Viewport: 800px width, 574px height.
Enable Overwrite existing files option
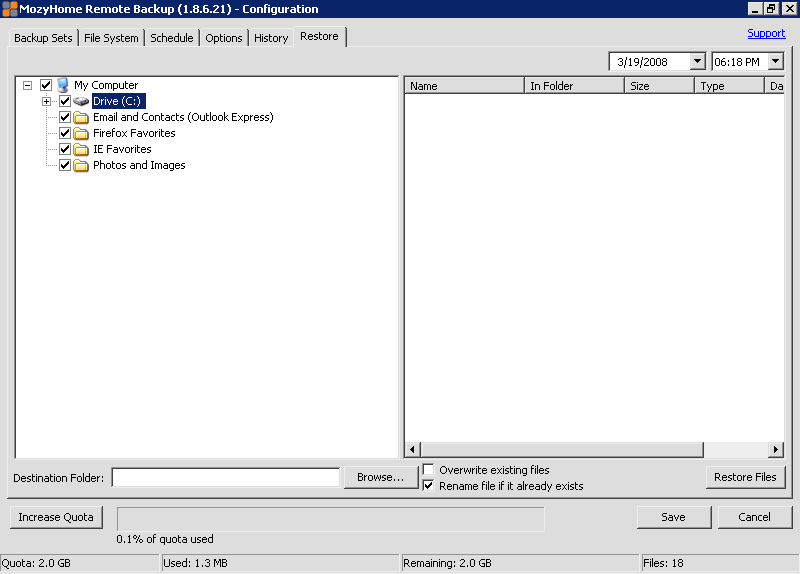point(429,469)
